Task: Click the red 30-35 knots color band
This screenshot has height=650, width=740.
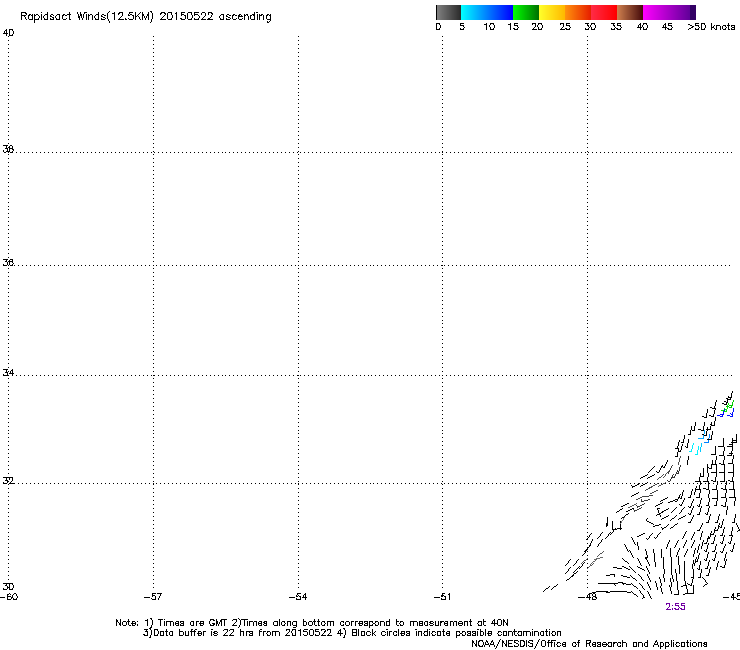Action: pos(604,12)
